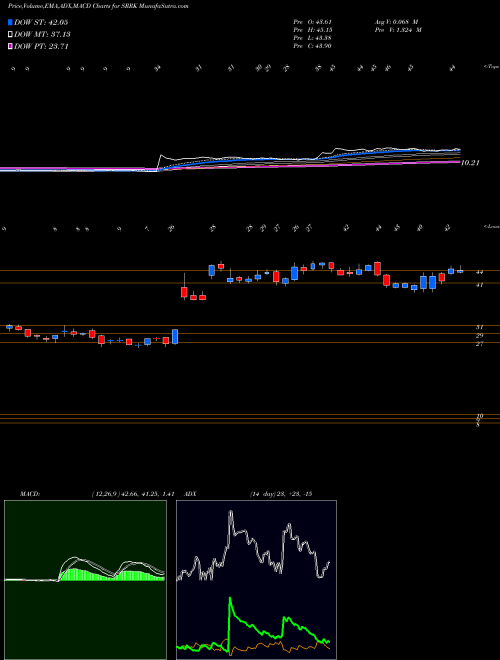
Task: Select the 'DOW PT: 23.71' legend text
Action: click(x=41, y=46)
